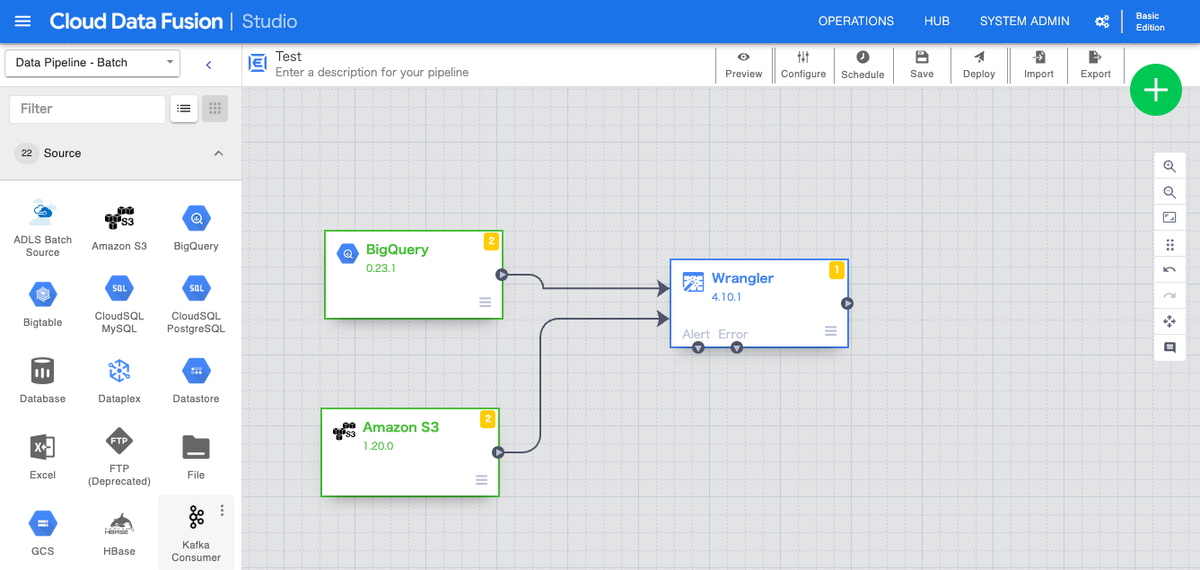Select the Excel source plugin
The height and width of the screenshot is (570, 1200).
[x=42, y=456]
